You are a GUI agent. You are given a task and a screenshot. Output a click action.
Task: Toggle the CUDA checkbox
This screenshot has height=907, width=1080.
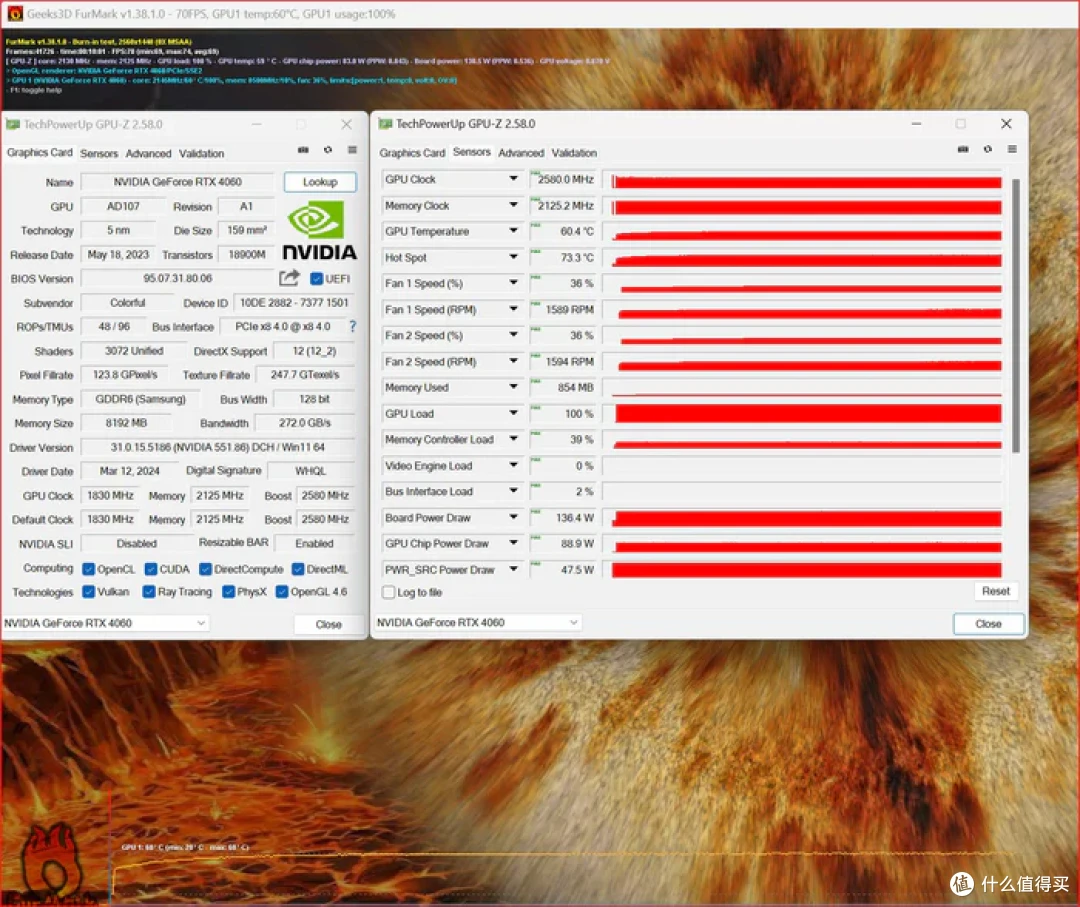pyautogui.click(x=151, y=569)
